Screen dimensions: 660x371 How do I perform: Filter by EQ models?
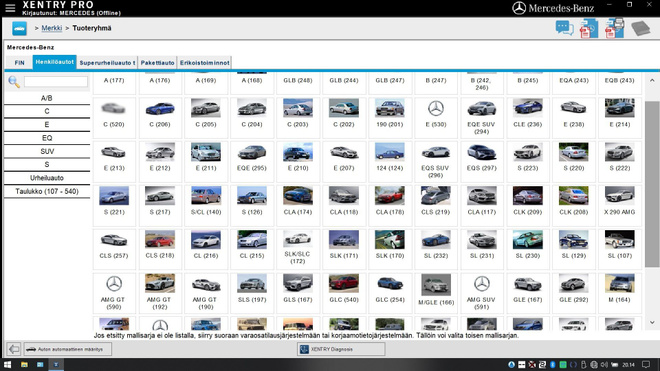click(x=47, y=138)
